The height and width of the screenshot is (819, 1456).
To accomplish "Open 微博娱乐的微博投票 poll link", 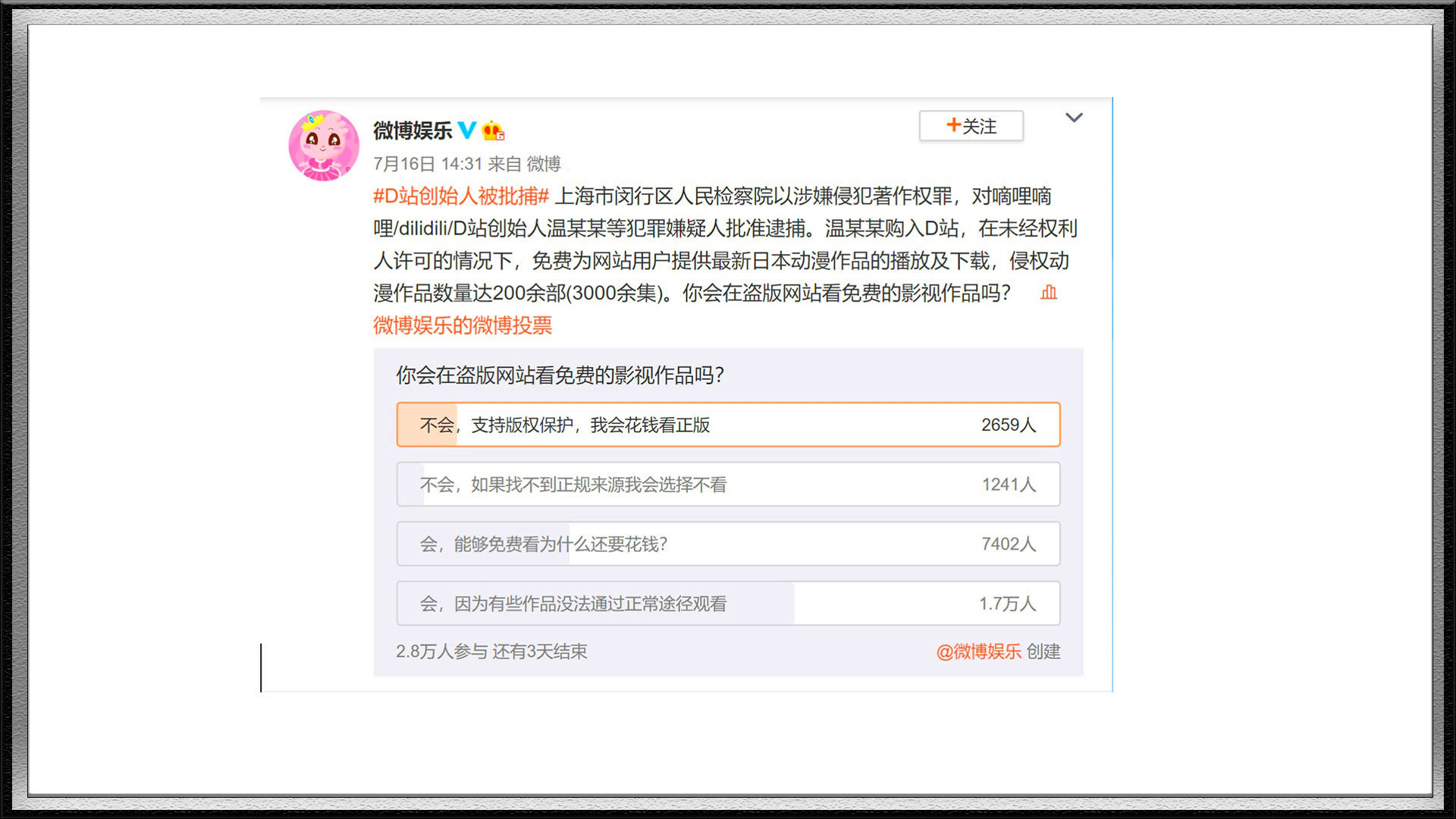I will 462,325.
